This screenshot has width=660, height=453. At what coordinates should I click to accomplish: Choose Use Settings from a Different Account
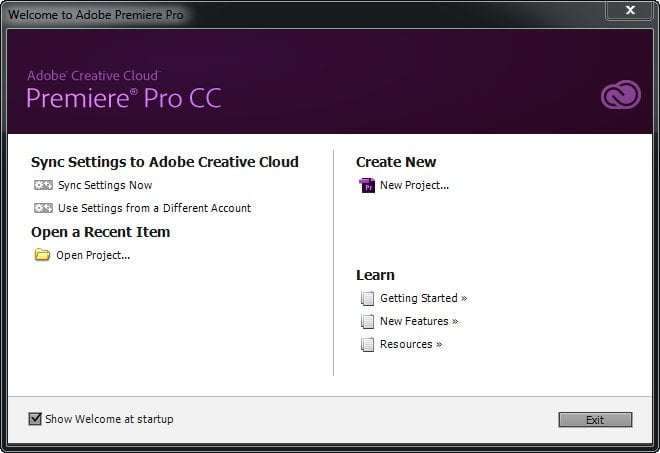click(x=154, y=208)
